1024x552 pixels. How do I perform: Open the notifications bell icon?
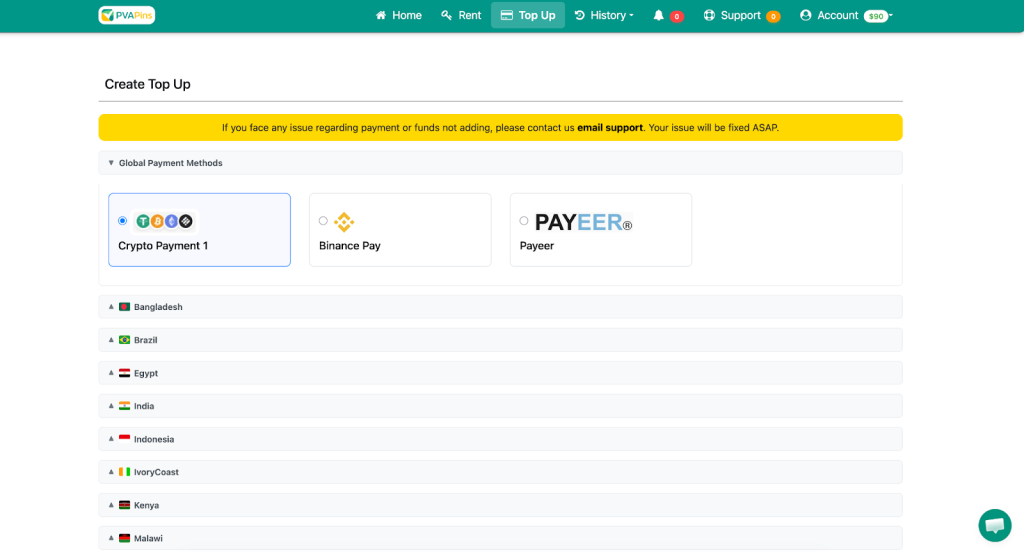coord(659,16)
